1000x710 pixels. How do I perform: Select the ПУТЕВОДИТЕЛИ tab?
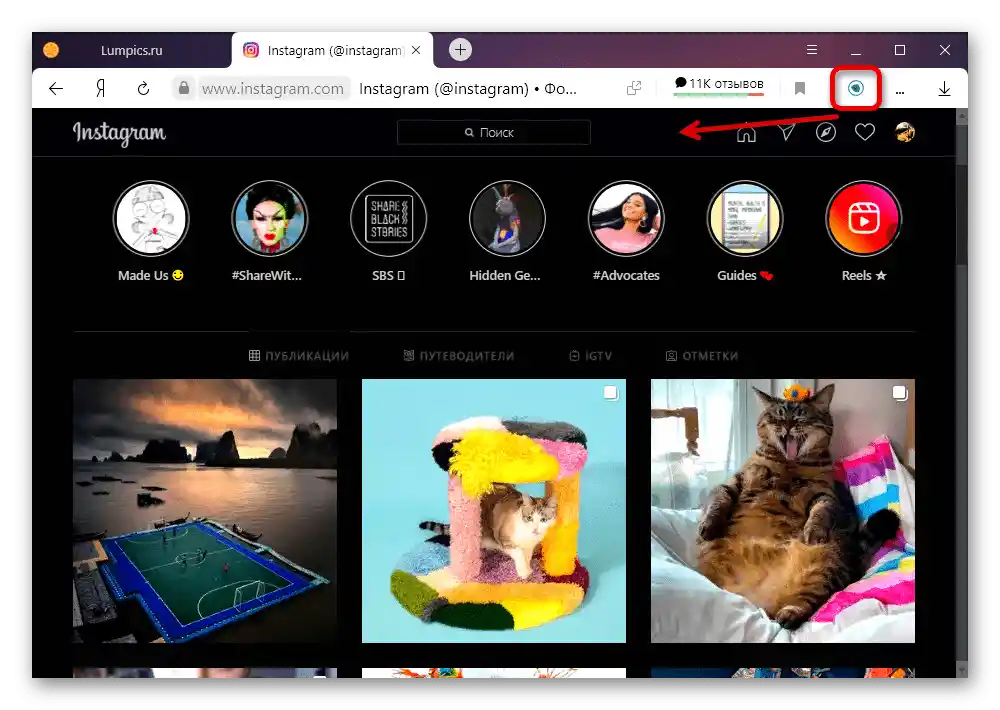coord(459,355)
